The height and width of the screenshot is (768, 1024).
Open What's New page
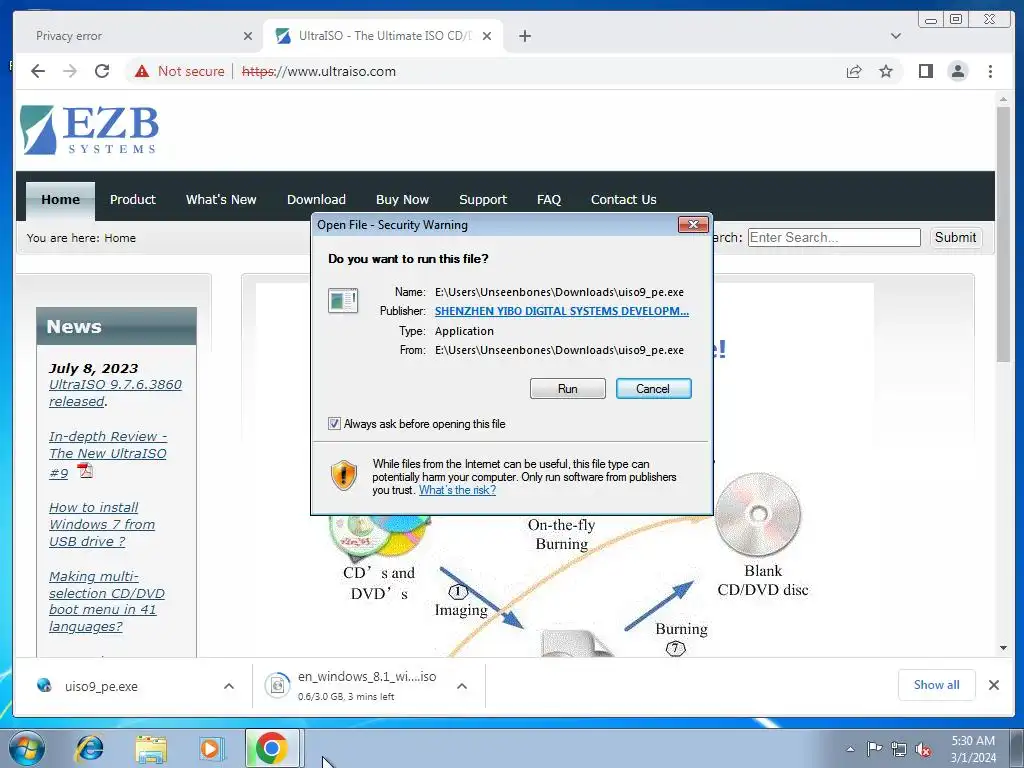[x=221, y=200]
